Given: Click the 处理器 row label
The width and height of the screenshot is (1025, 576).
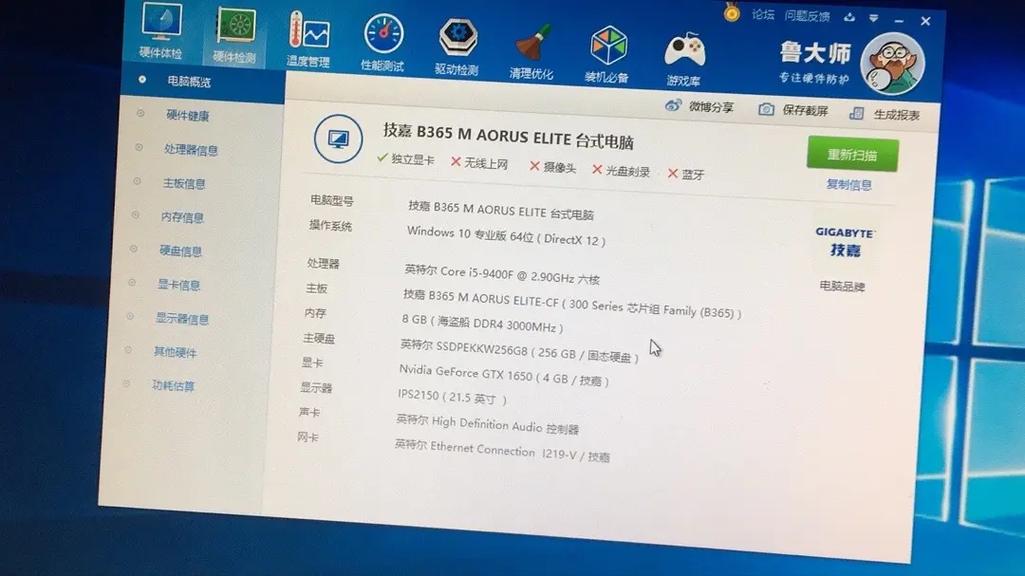Looking at the screenshot, I should [323, 263].
